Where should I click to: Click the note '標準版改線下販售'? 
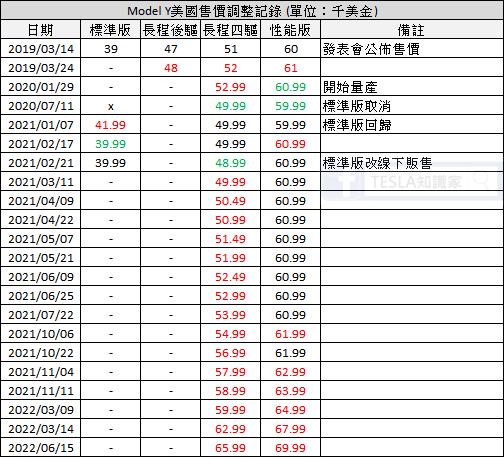click(378, 163)
